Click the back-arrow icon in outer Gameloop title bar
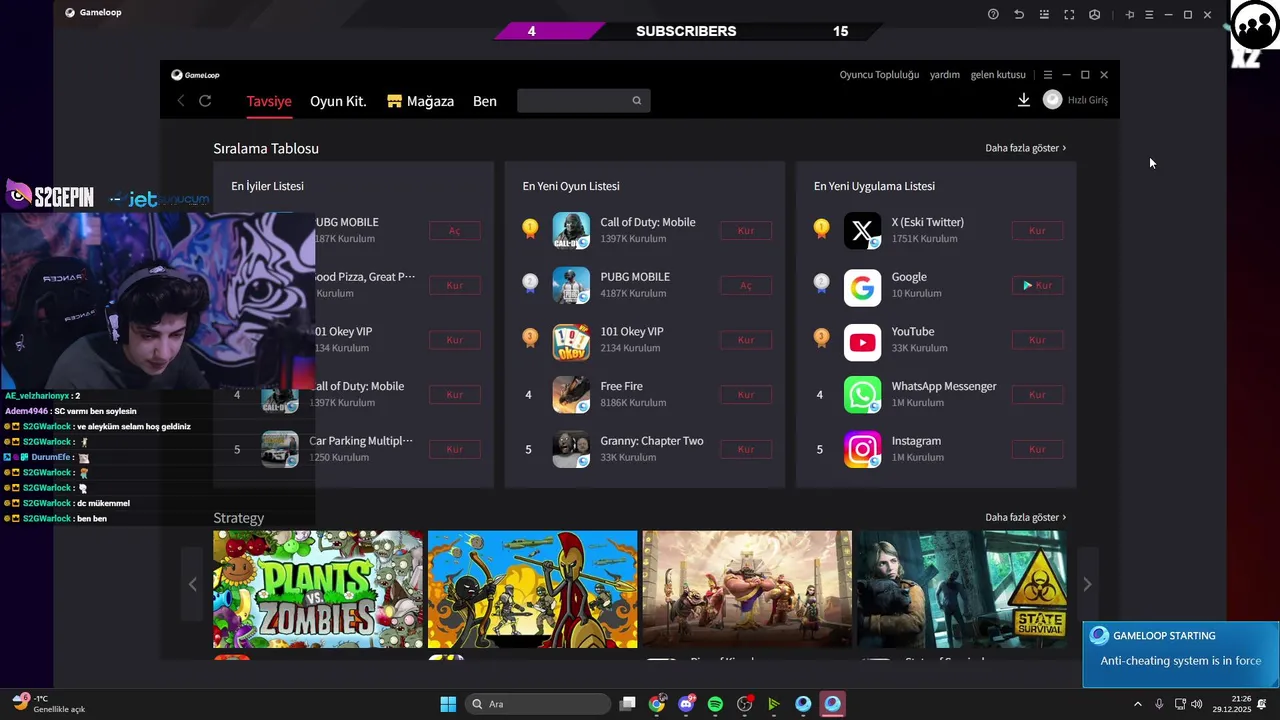 [x=1018, y=14]
